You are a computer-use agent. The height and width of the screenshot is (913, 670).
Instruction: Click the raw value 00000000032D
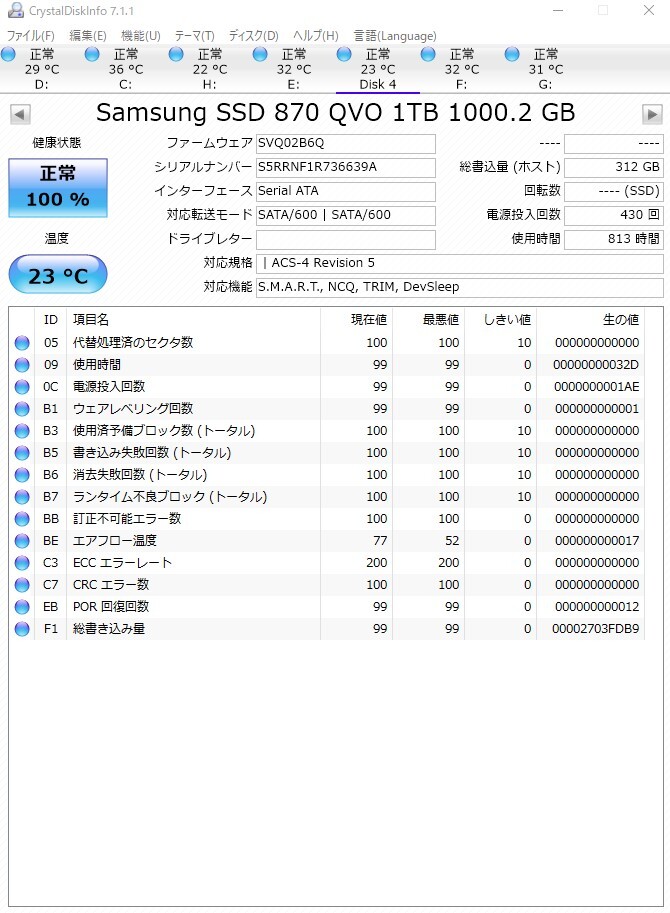595,365
